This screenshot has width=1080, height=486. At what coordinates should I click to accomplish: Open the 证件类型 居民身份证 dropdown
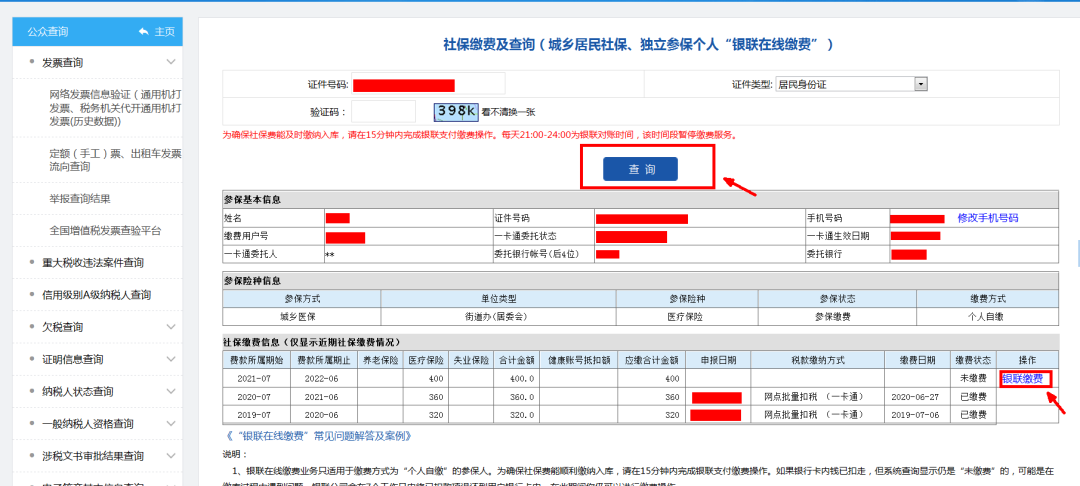click(x=851, y=84)
